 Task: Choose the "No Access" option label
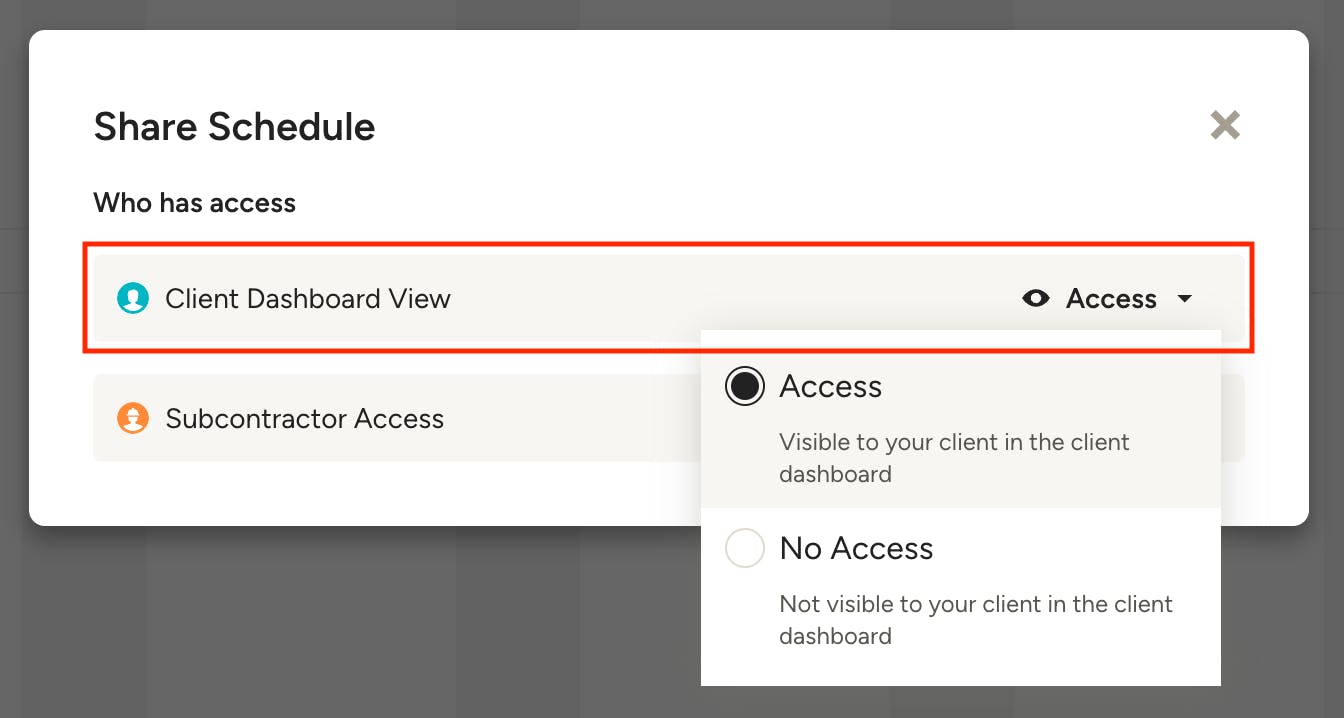coord(856,548)
